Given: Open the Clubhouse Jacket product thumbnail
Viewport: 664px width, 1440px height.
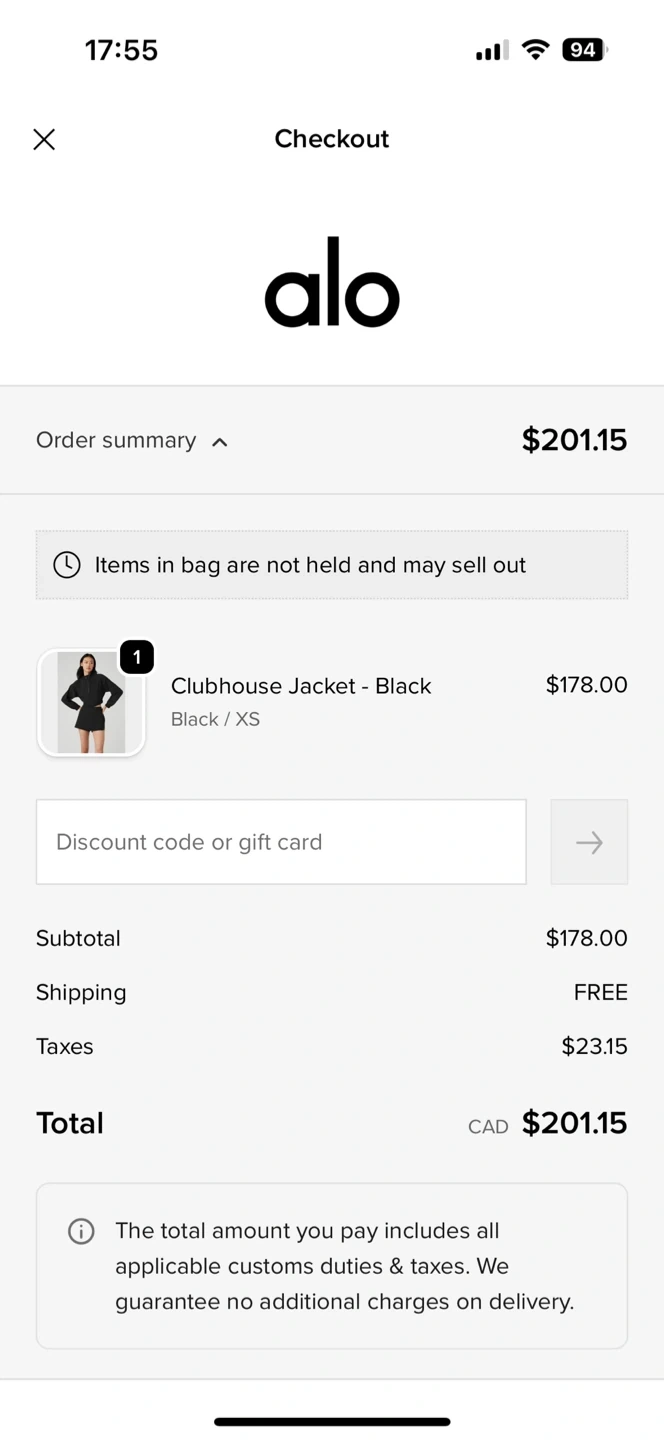Looking at the screenshot, I should (91, 702).
